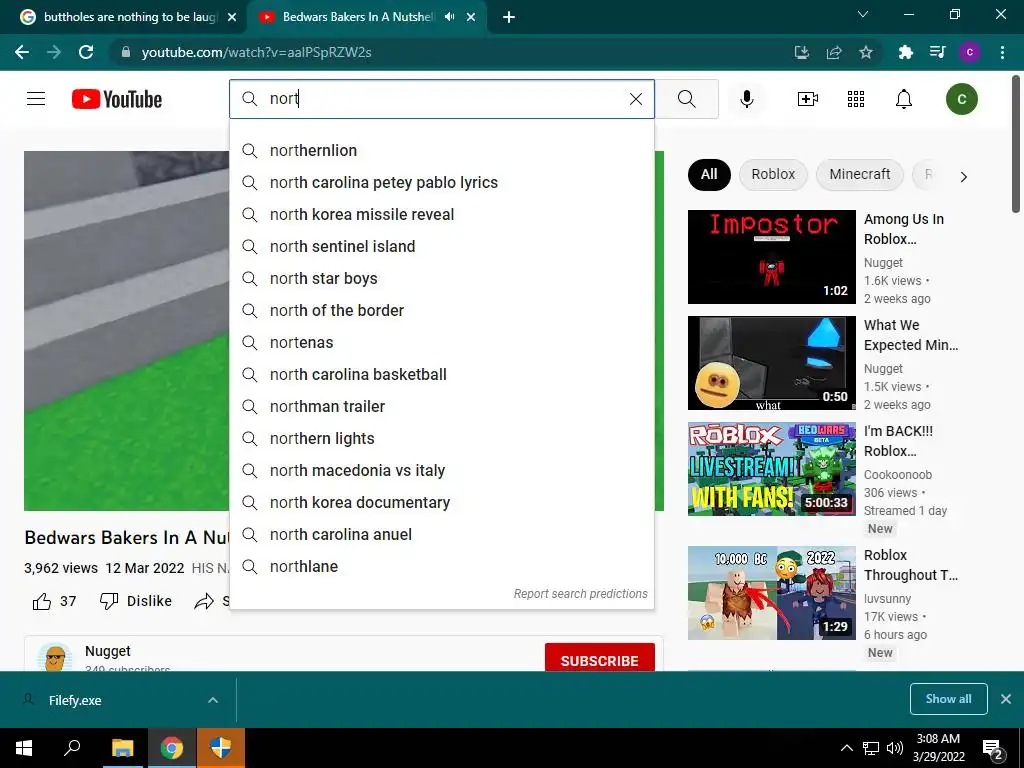
Task: Open the notifications bell
Action: click(x=904, y=99)
